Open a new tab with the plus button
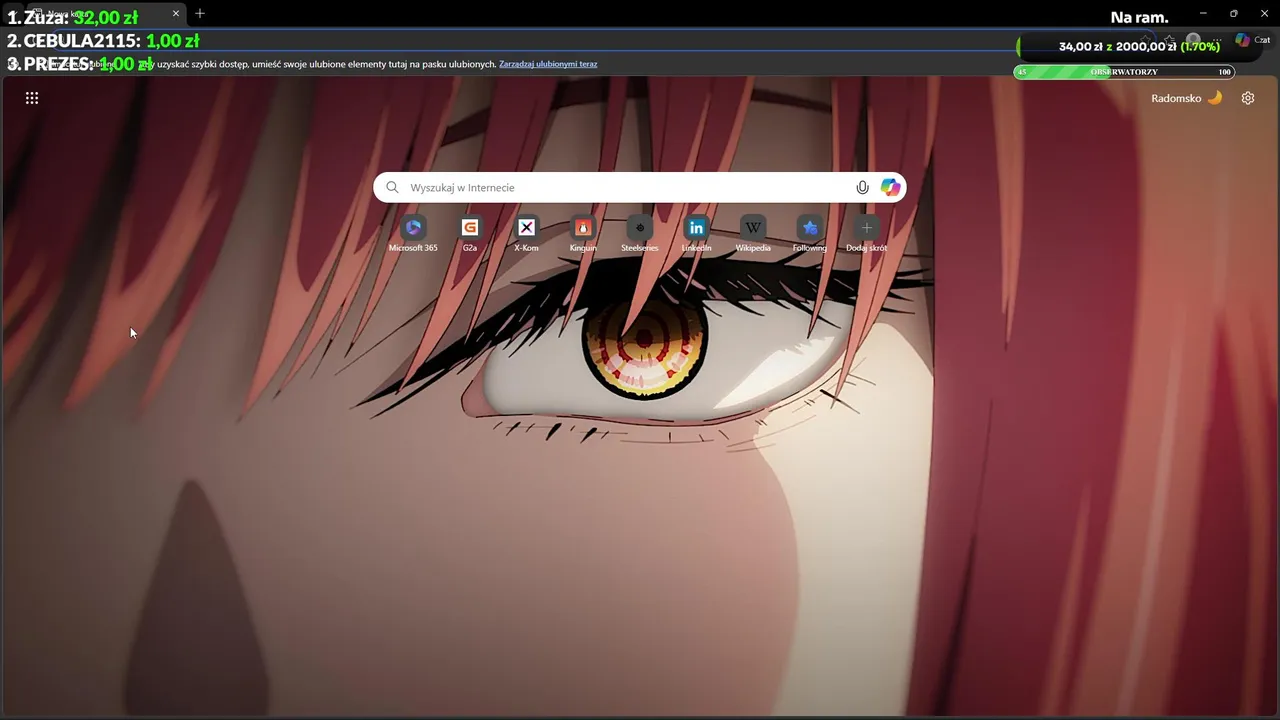This screenshot has width=1280, height=720. pyautogui.click(x=200, y=13)
